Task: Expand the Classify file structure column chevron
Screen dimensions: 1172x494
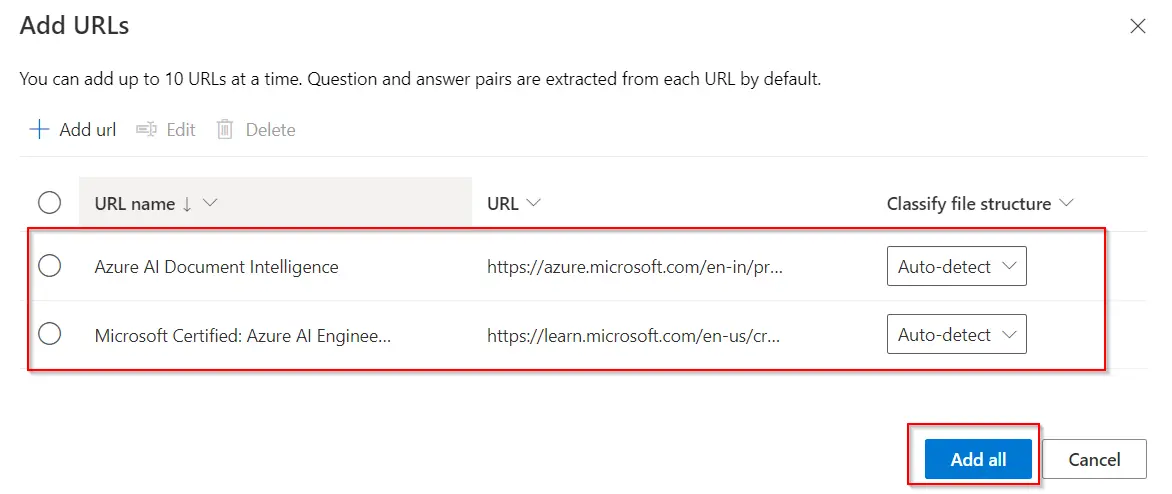Action: point(1065,203)
